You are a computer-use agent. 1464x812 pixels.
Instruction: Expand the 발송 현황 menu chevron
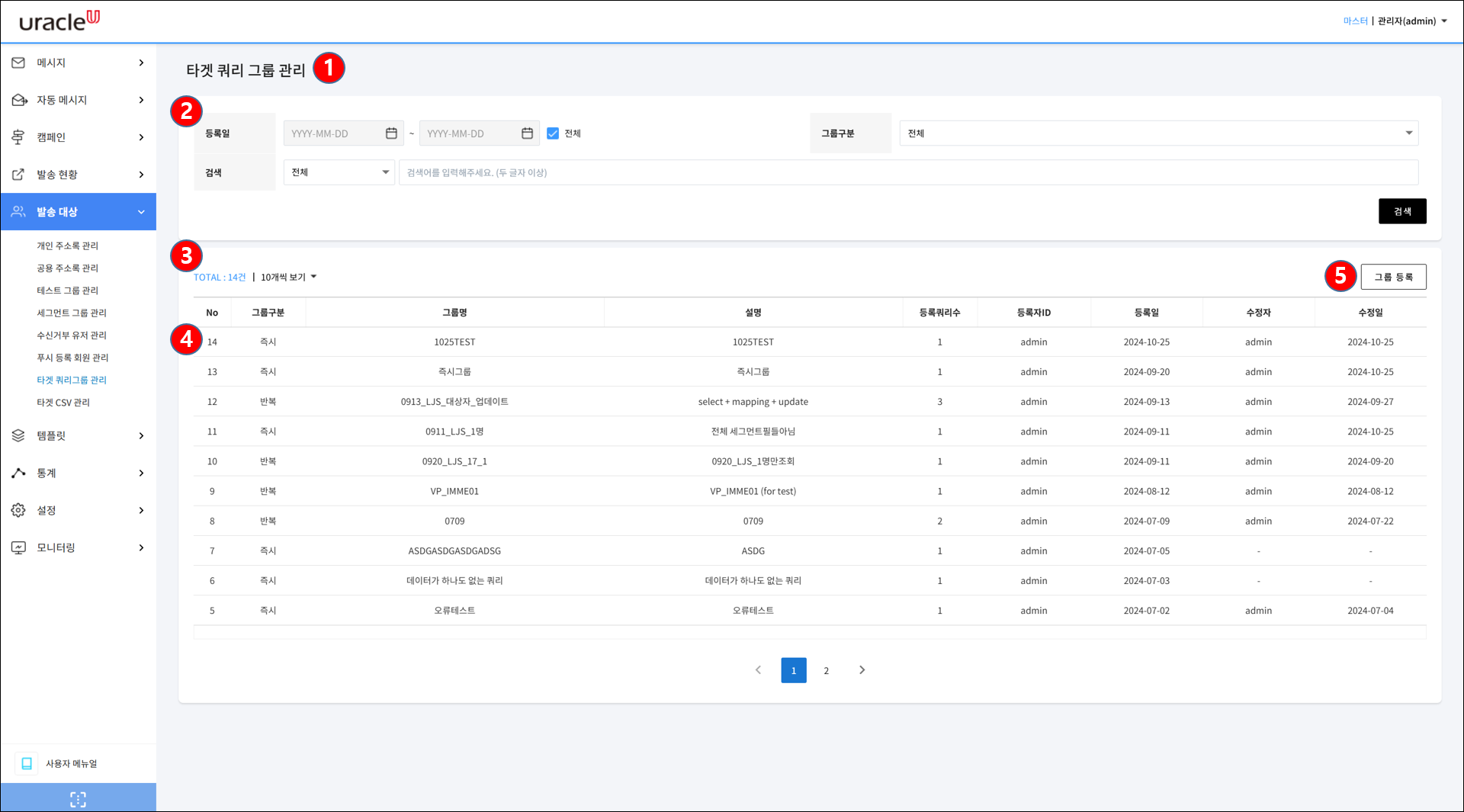pyautogui.click(x=141, y=175)
